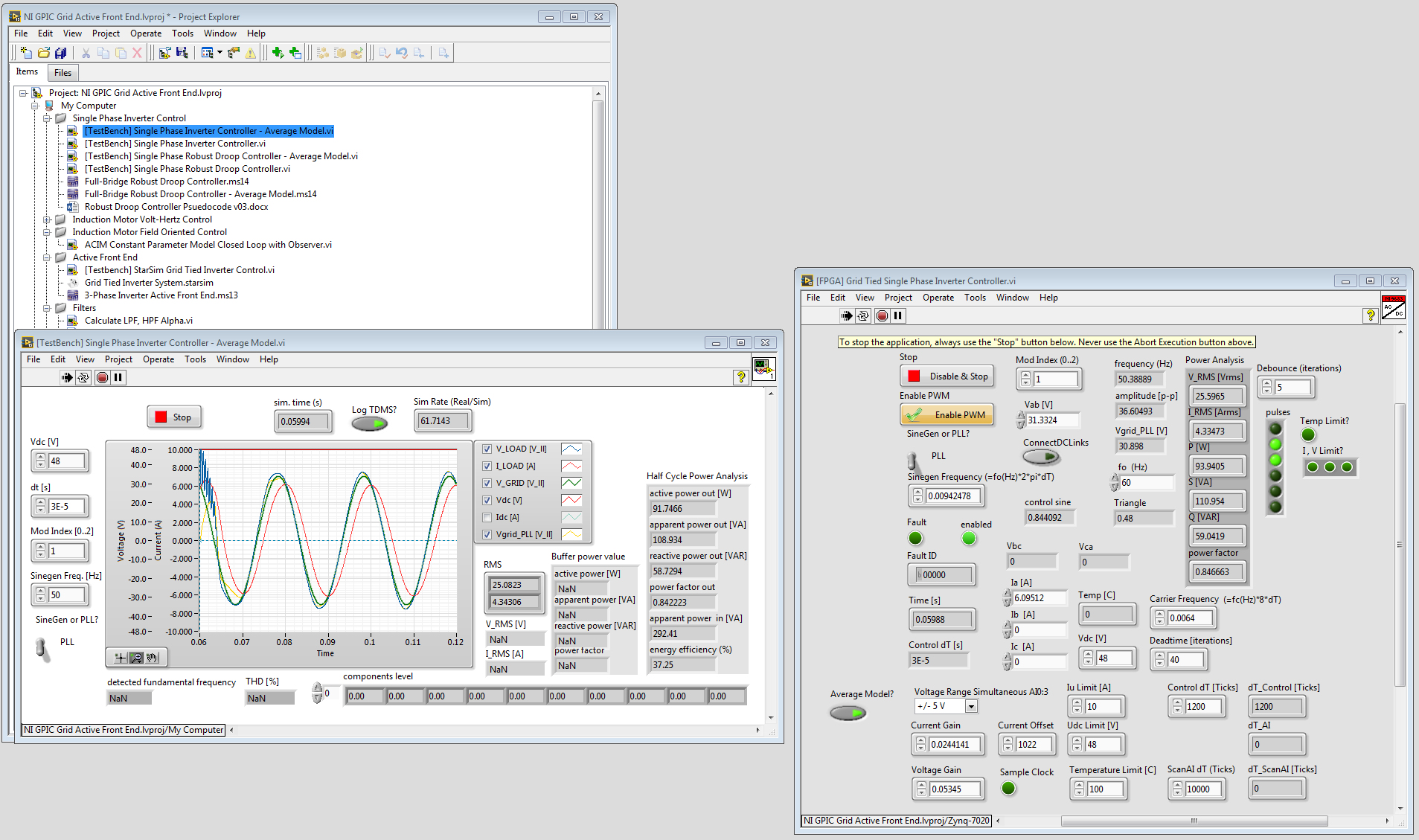This screenshot has width=1419, height=840.
Task: Click the Save All disks icon in Project Explorer
Action: pos(61,53)
